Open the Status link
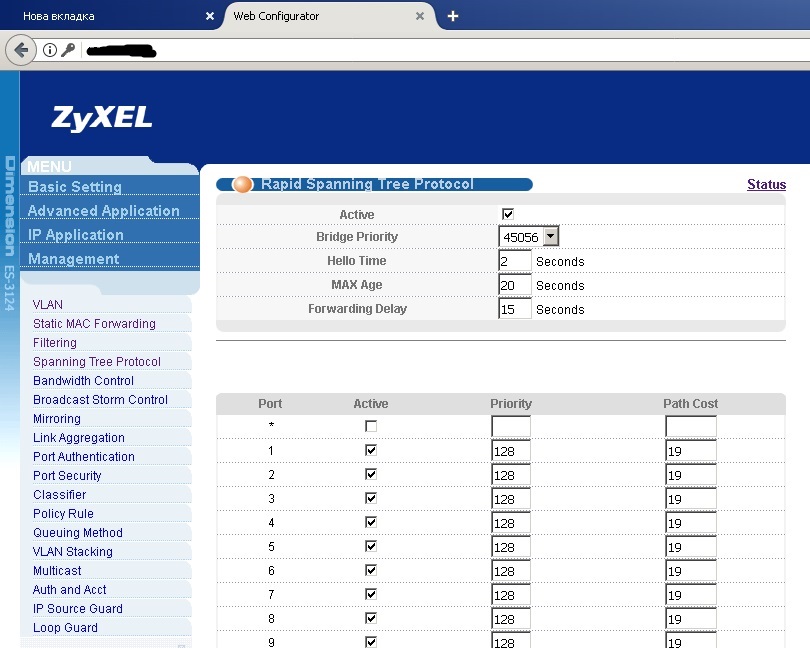The width and height of the screenshot is (810, 648). [x=766, y=184]
